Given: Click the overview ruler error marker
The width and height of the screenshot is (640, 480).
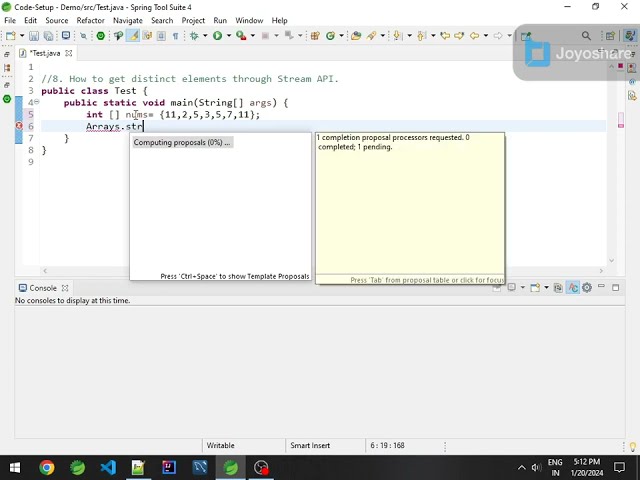Looking at the screenshot, I should (621, 125).
